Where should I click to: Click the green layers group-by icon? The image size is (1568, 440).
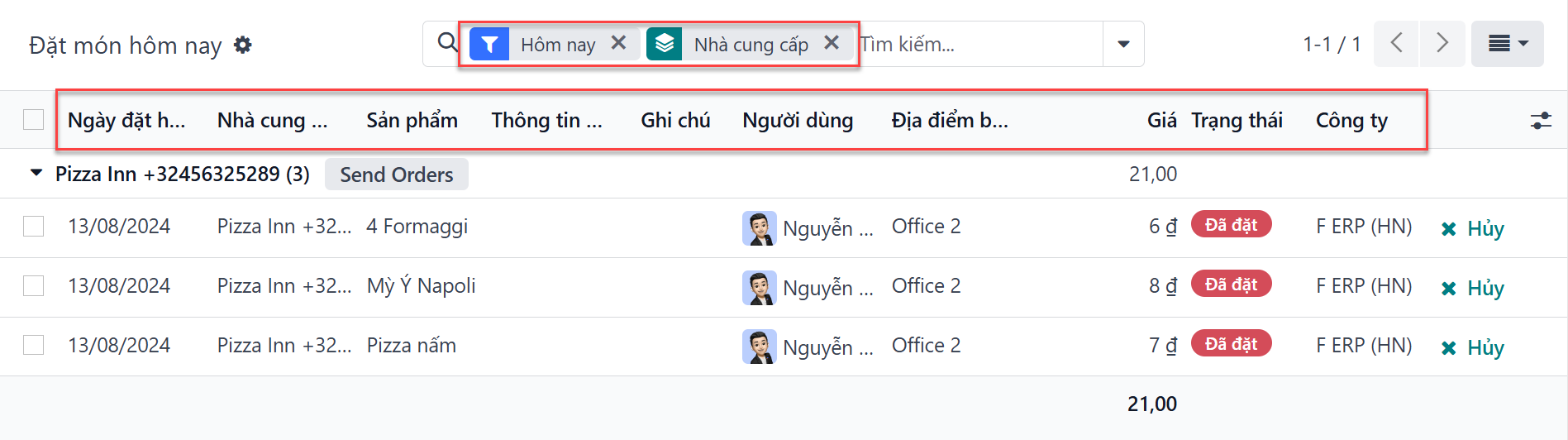[665, 44]
